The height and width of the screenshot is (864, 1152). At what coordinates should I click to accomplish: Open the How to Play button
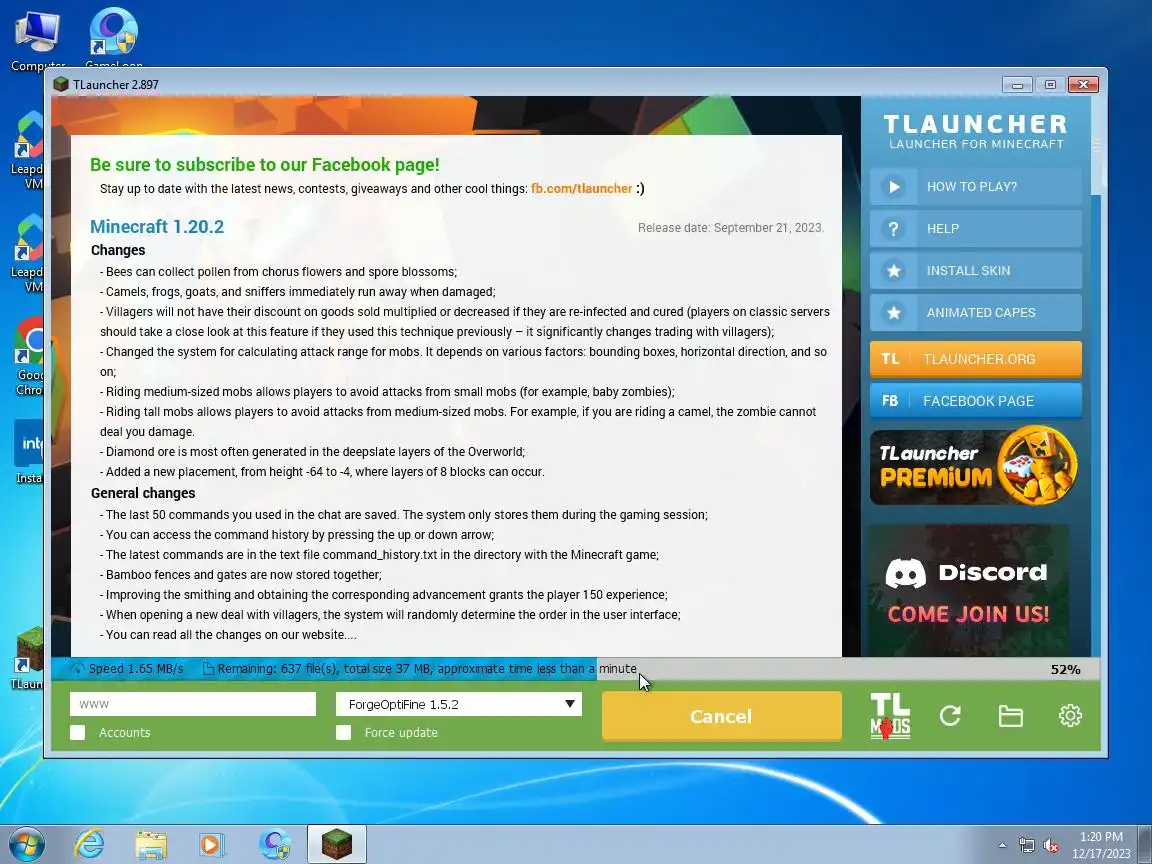[x=976, y=187]
